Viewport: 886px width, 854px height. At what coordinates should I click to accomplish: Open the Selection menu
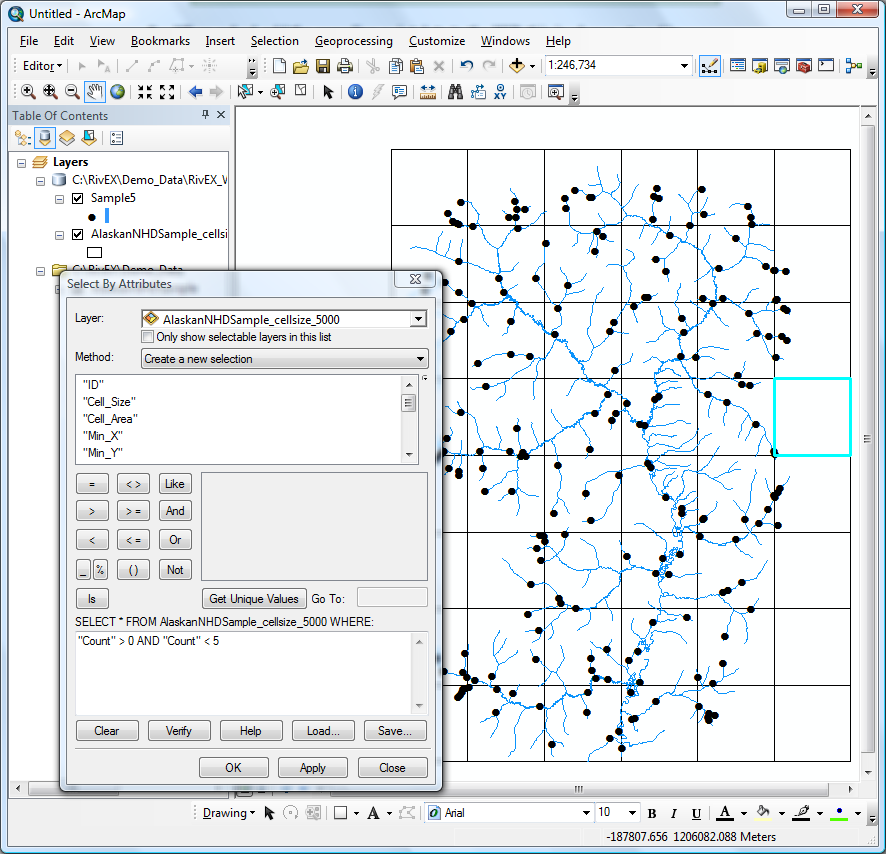[275, 41]
